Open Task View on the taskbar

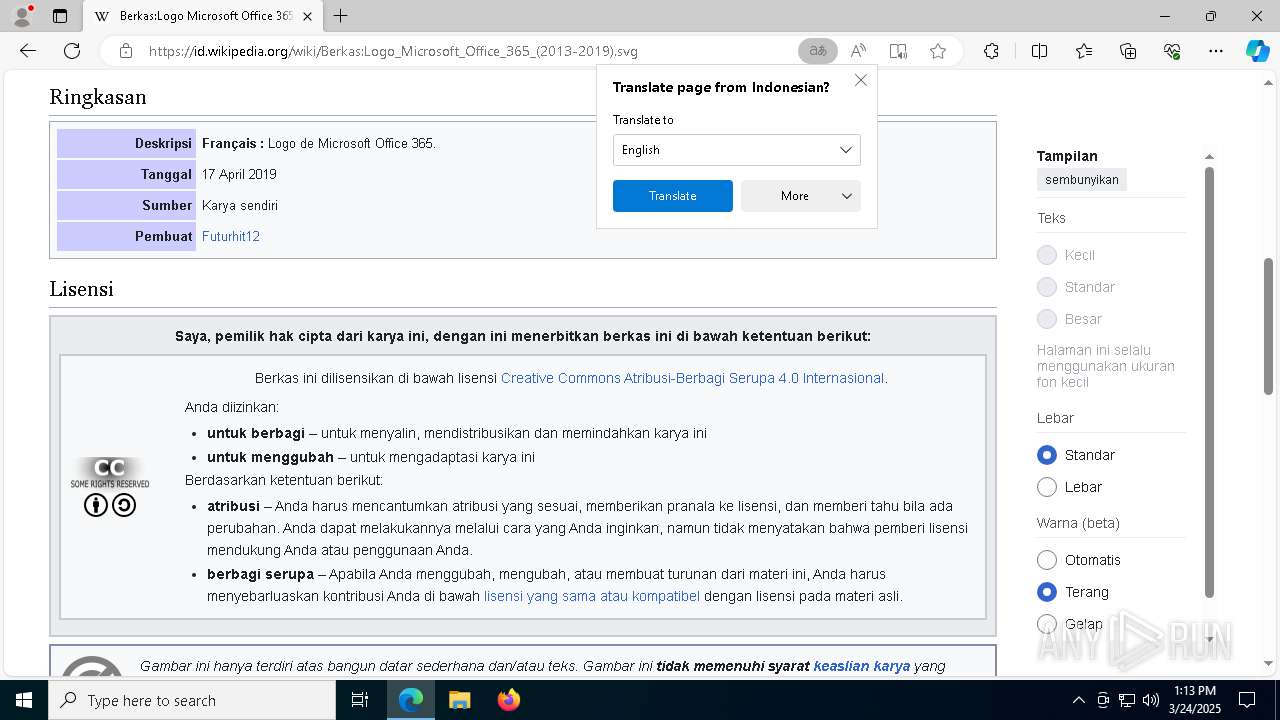tap(360, 700)
